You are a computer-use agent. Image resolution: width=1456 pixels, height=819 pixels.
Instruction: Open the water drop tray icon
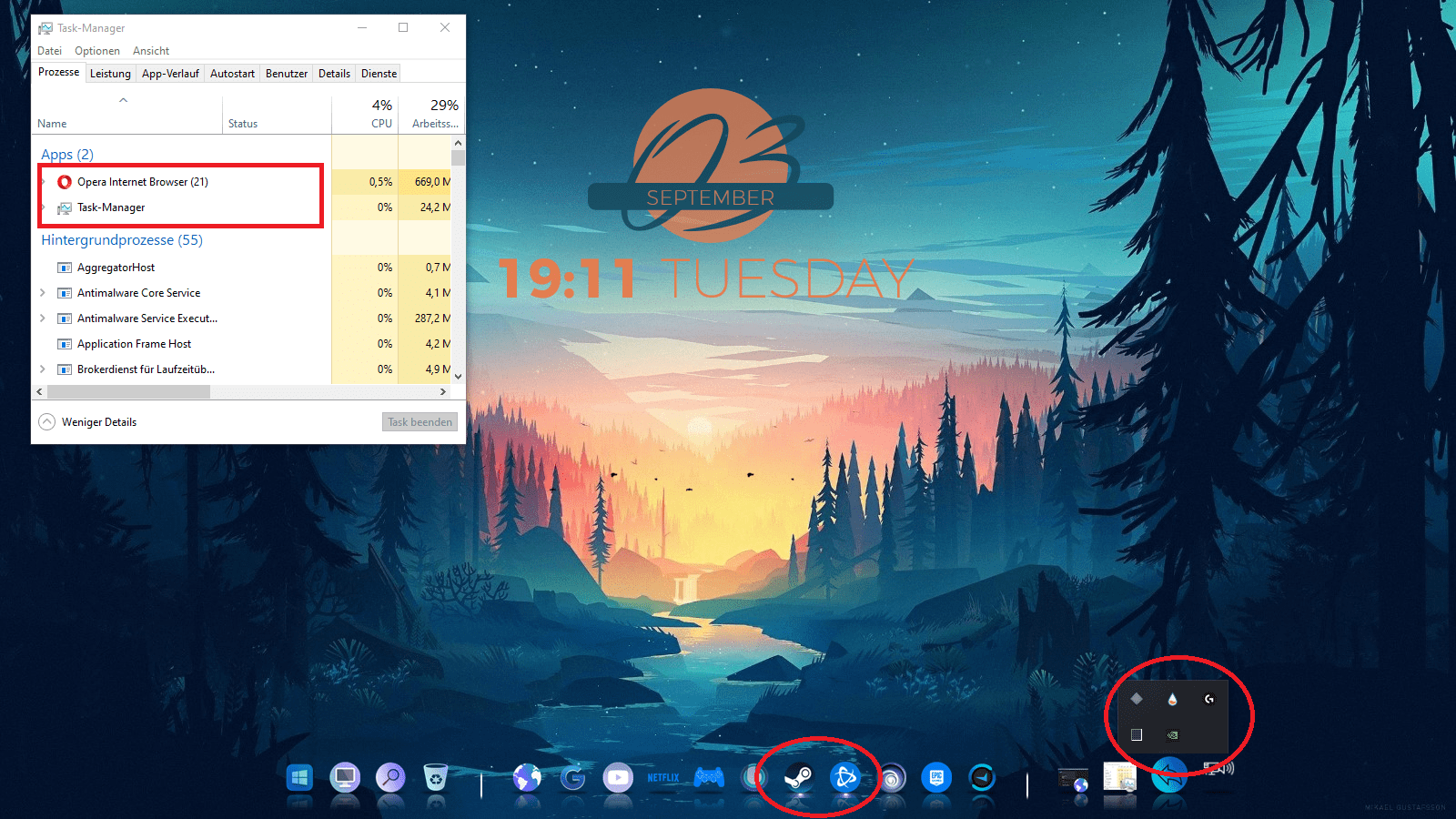[1172, 699]
